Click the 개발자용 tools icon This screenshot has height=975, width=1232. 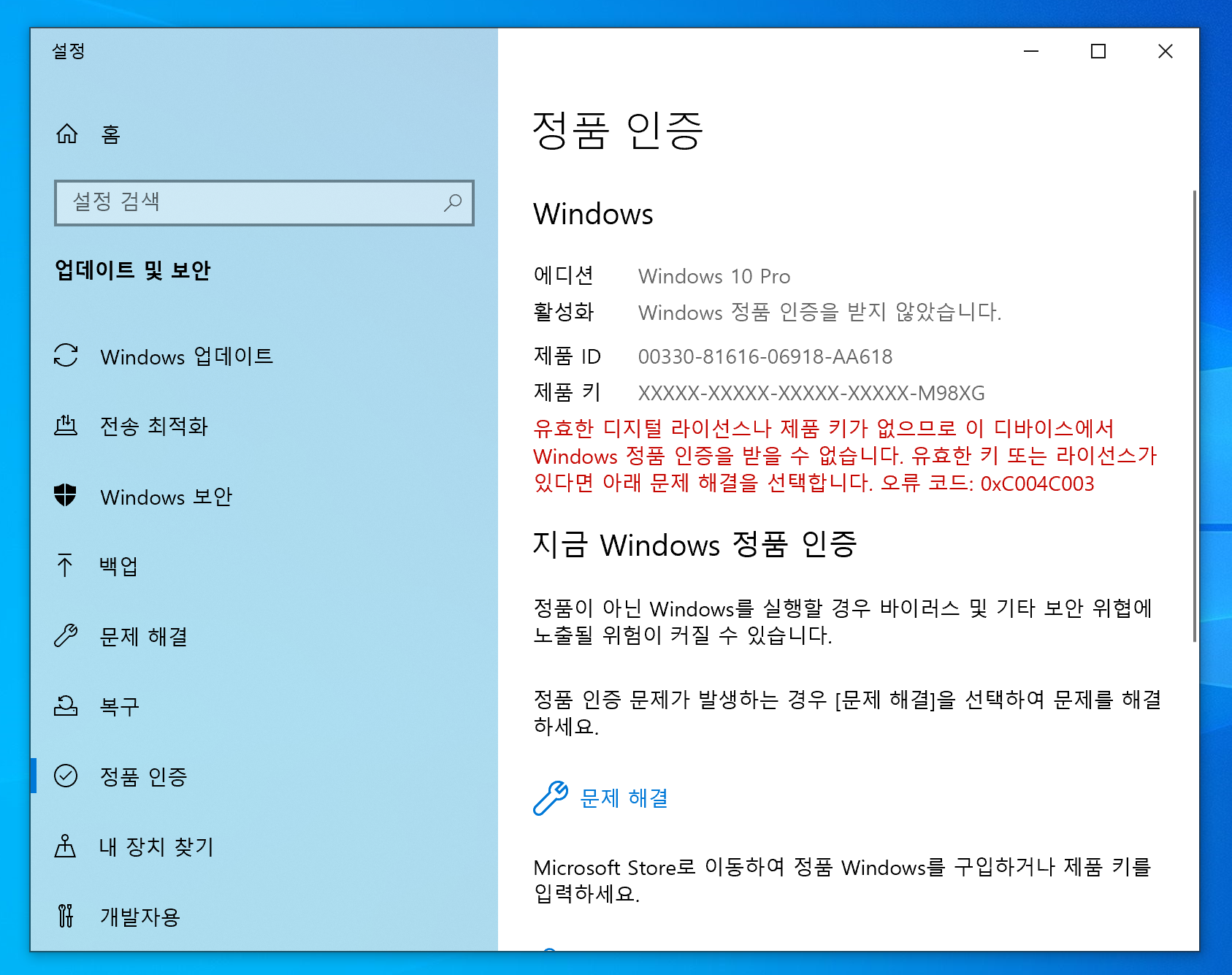coord(66,915)
